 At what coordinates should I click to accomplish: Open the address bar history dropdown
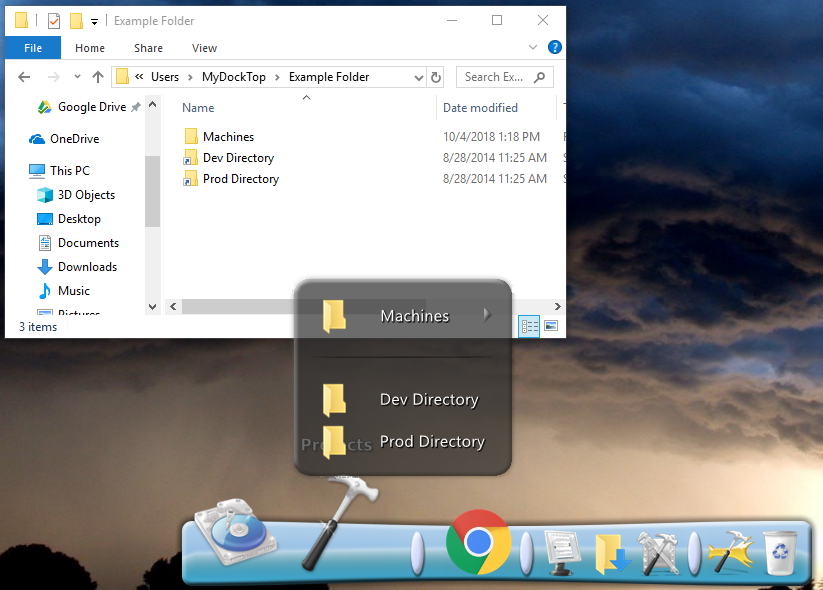tap(418, 77)
